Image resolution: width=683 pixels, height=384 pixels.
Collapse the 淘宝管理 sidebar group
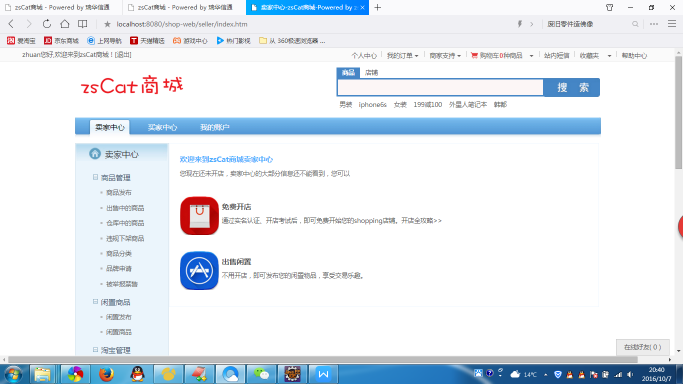[95, 349]
